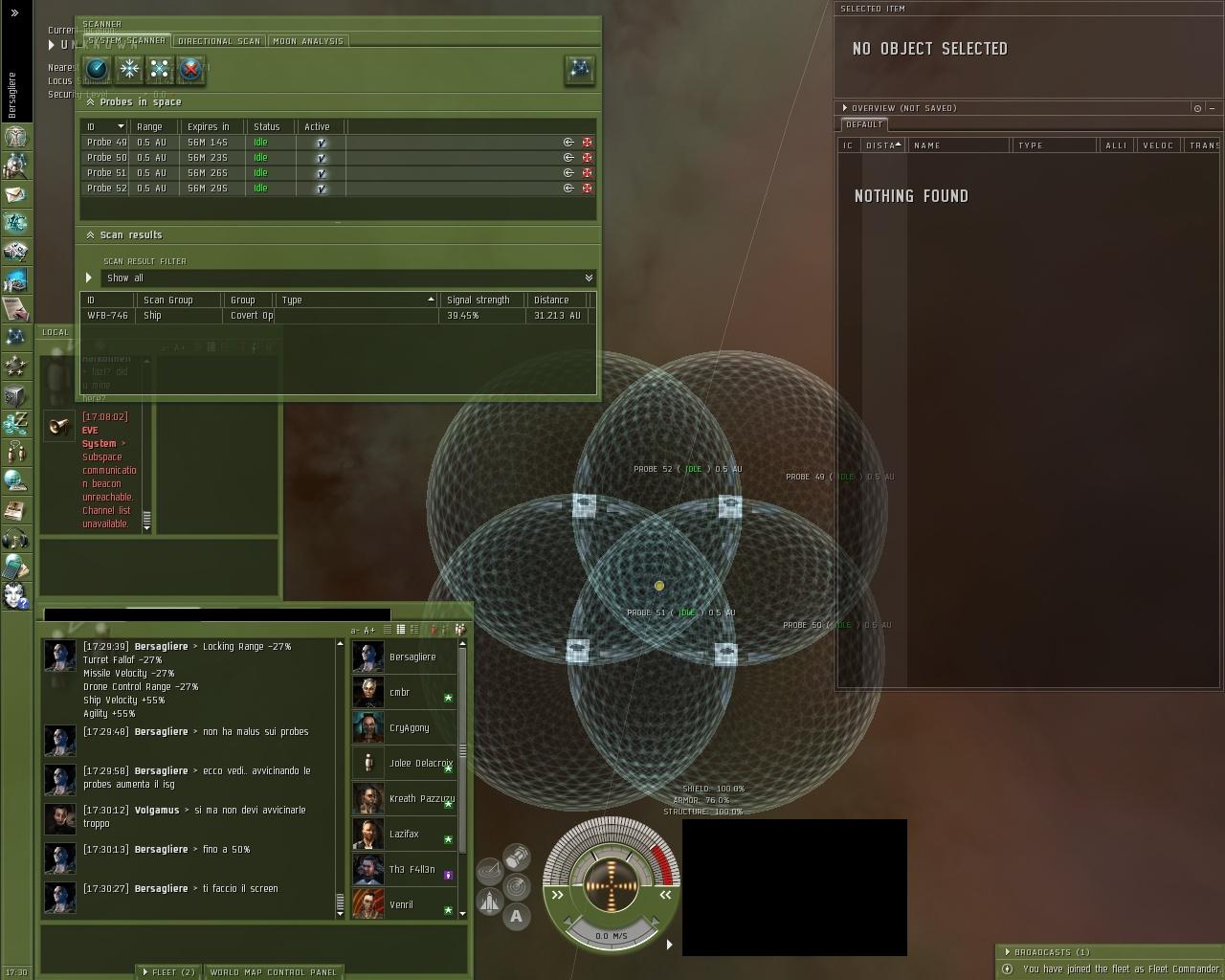Image resolution: width=1225 pixels, height=980 pixels.
Task: Click the ID column sort arrow in probes list
Action: pos(121,126)
